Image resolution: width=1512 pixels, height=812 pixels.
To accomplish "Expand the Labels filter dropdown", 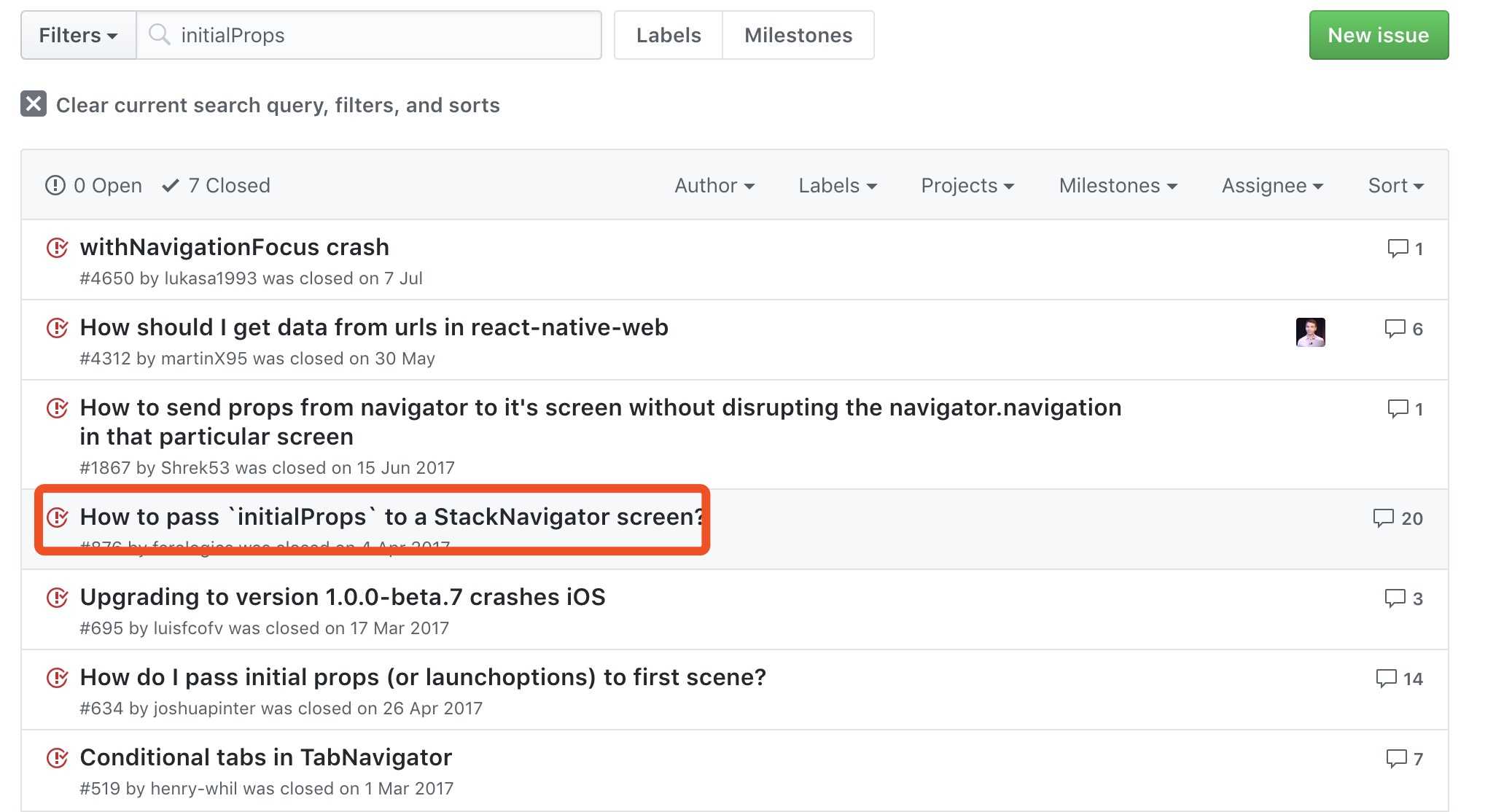I will (837, 184).
